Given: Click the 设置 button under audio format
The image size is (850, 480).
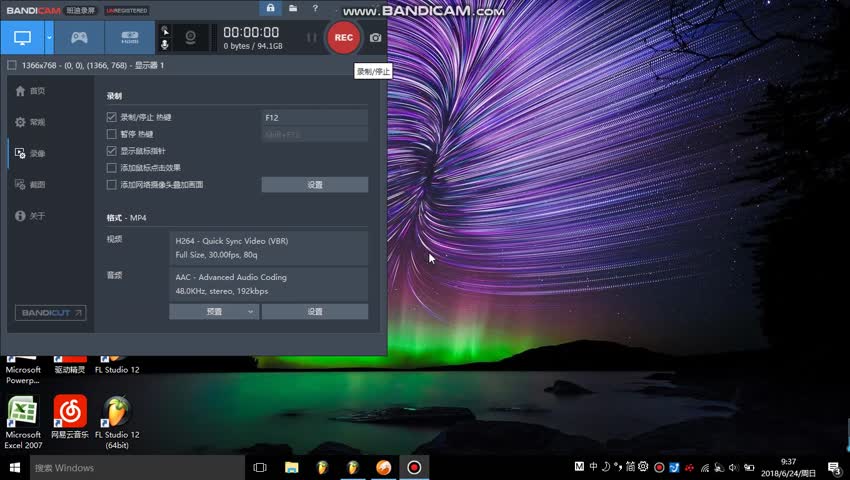Looking at the screenshot, I should pos(314,311).
